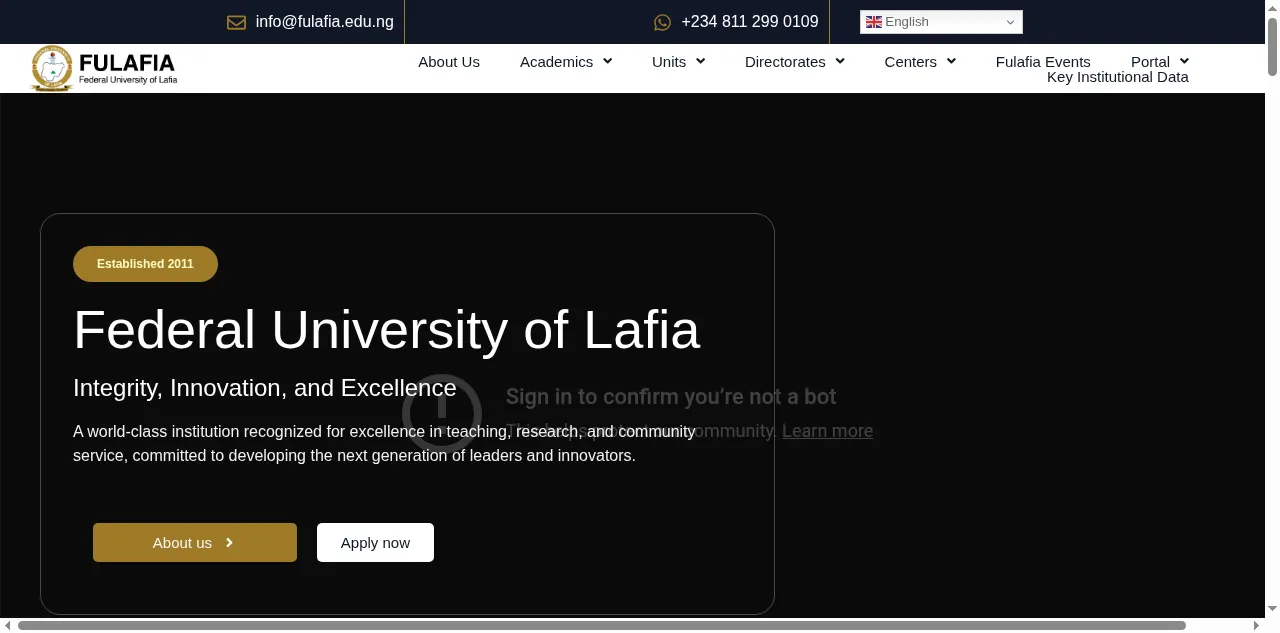Click the scroll down arrow
1280x633 pixels.
pos(1272,609)
